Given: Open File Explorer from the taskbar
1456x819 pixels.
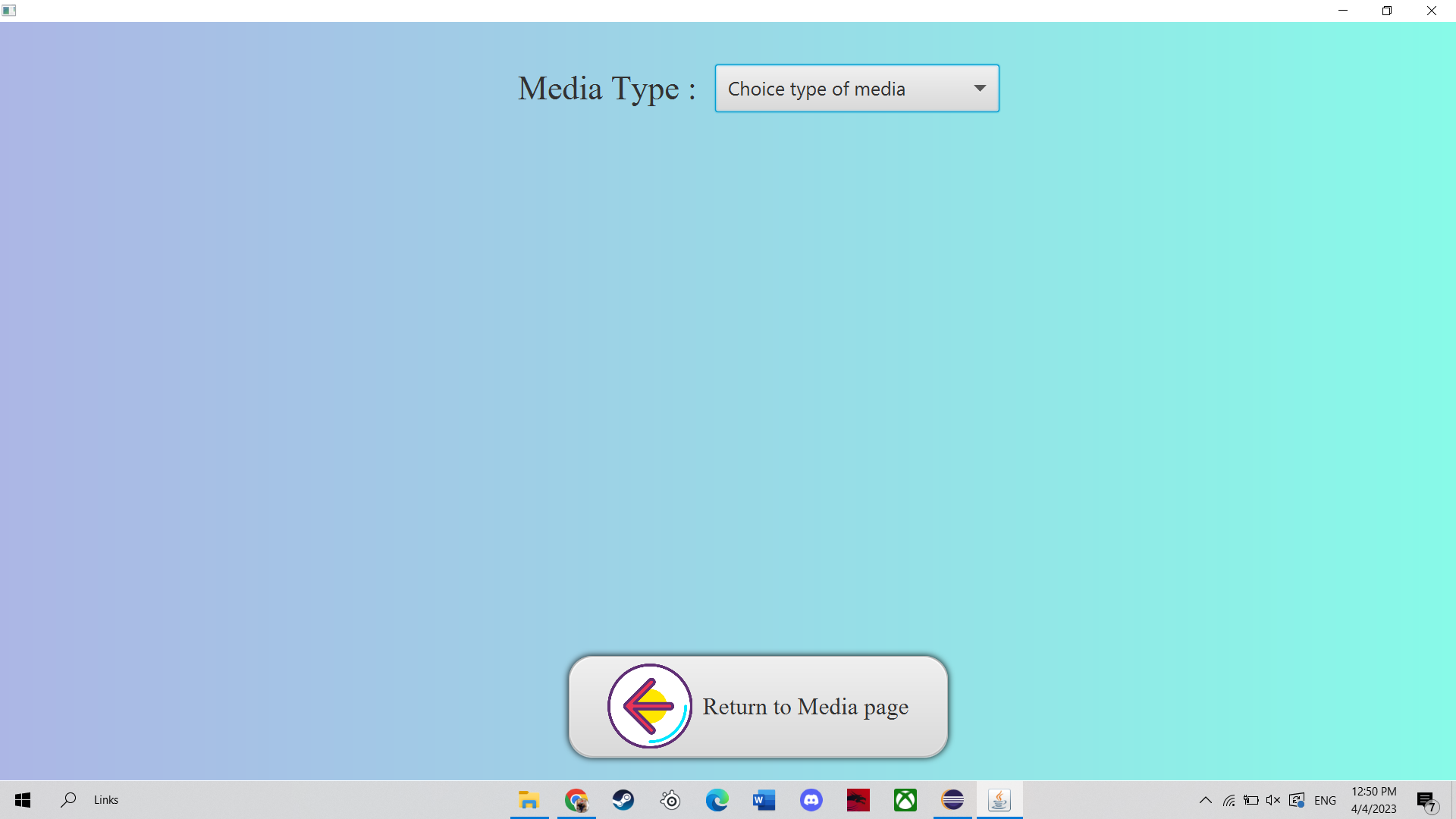Looking at the screenshot, I should click(529, 800).
